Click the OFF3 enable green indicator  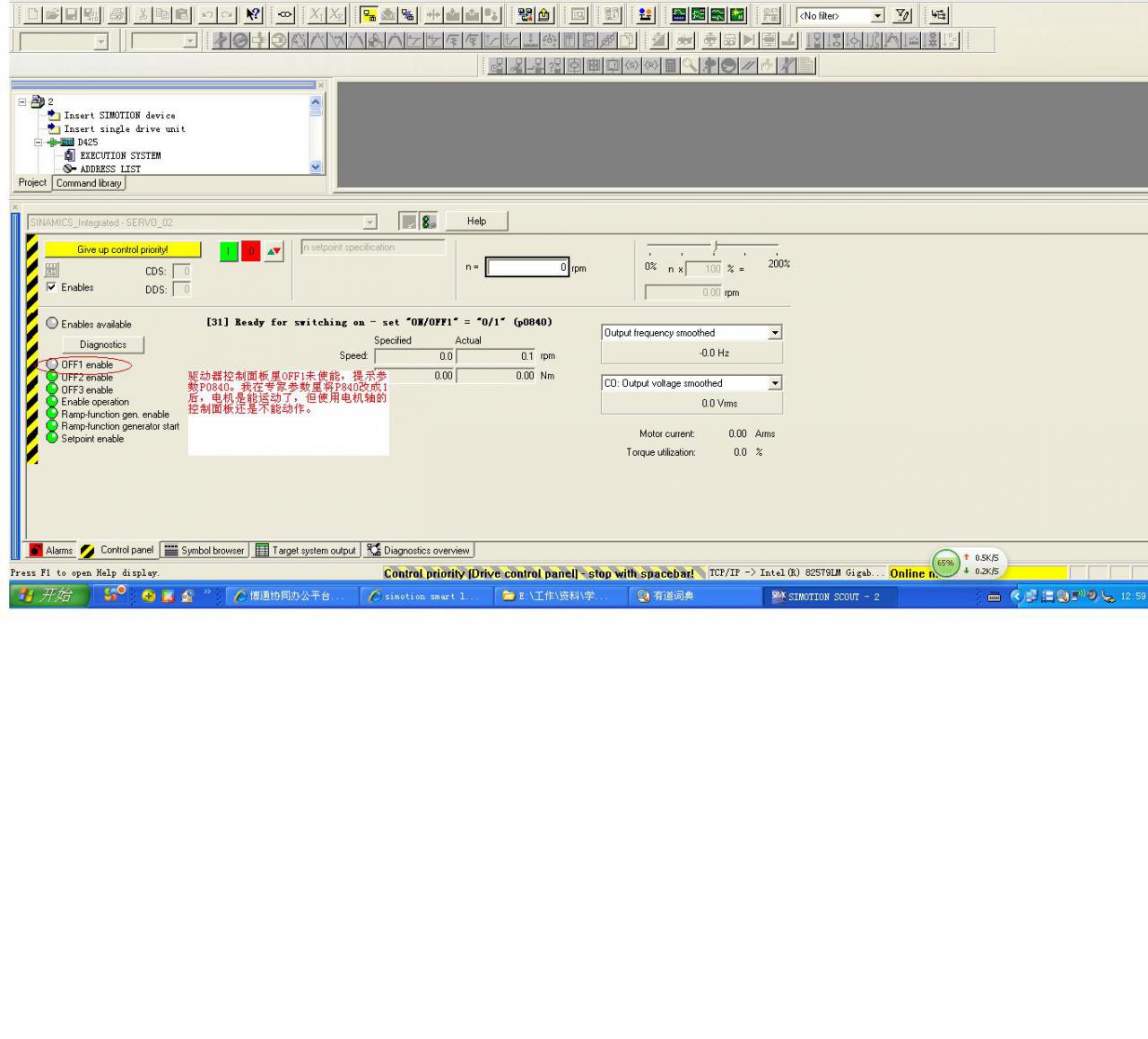click(52, 389)
